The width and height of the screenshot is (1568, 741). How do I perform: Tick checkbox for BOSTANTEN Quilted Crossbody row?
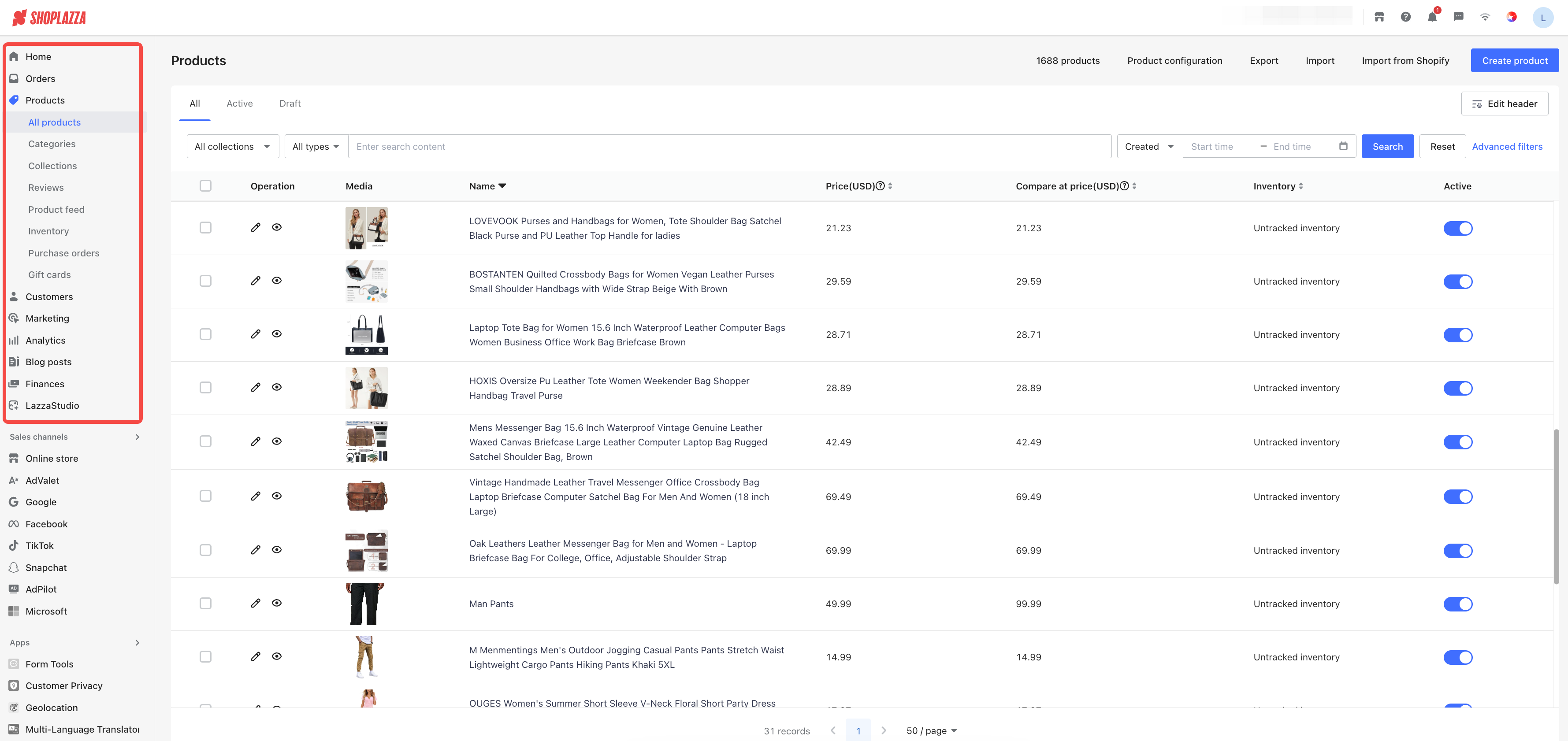(x=206, y=281)
